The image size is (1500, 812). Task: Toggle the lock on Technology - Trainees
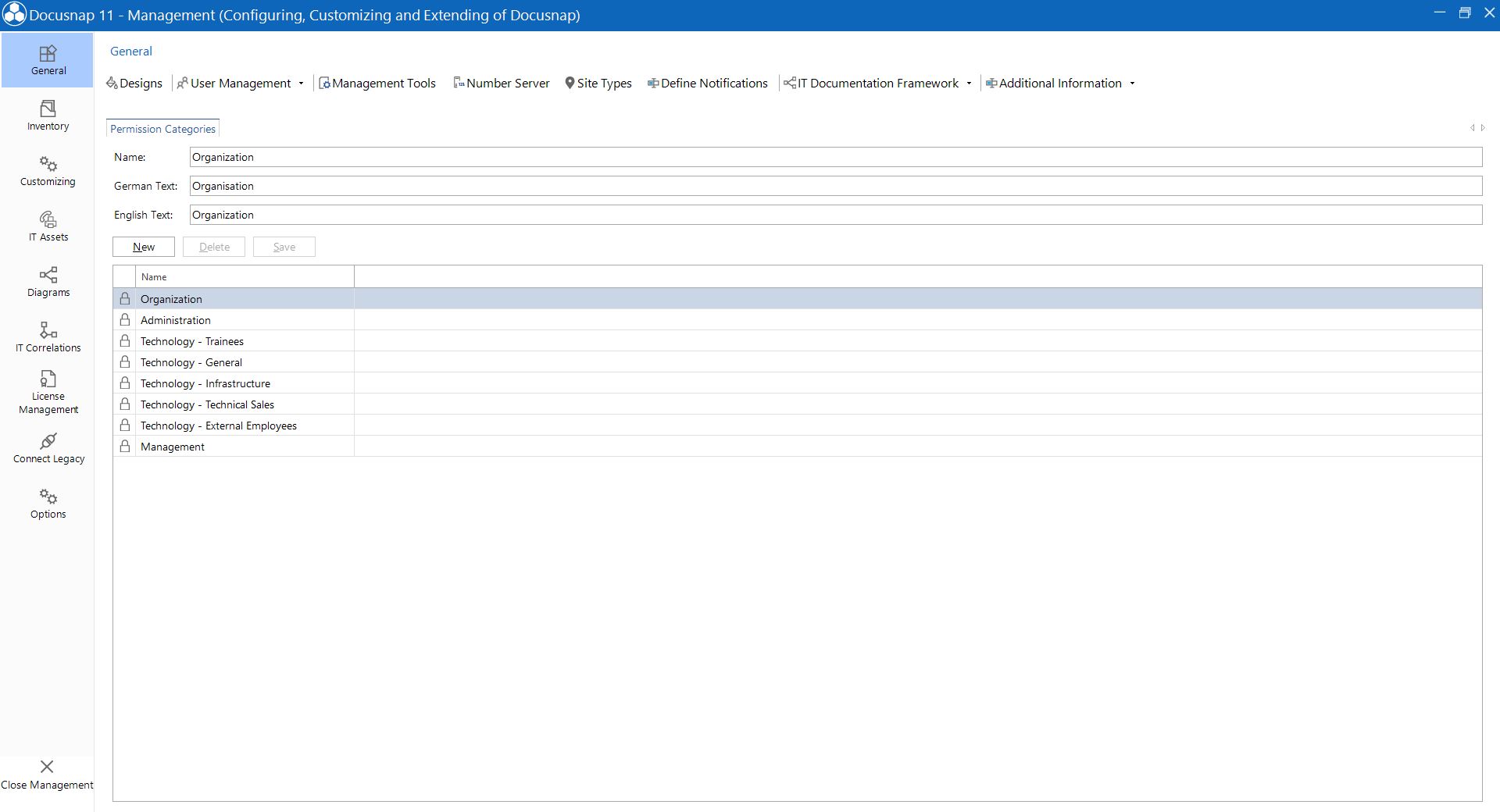click(x=125, y=340)
